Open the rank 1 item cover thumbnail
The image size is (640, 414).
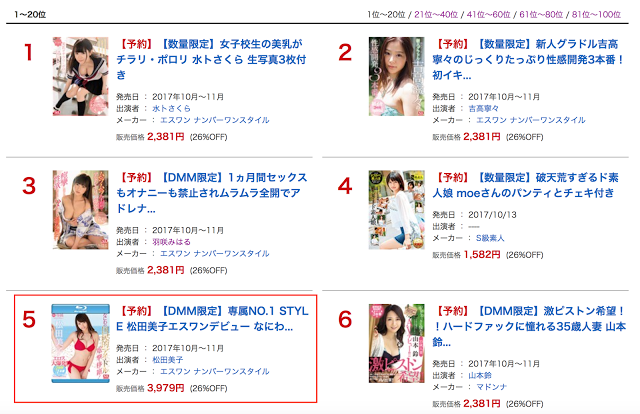point(80,76)
